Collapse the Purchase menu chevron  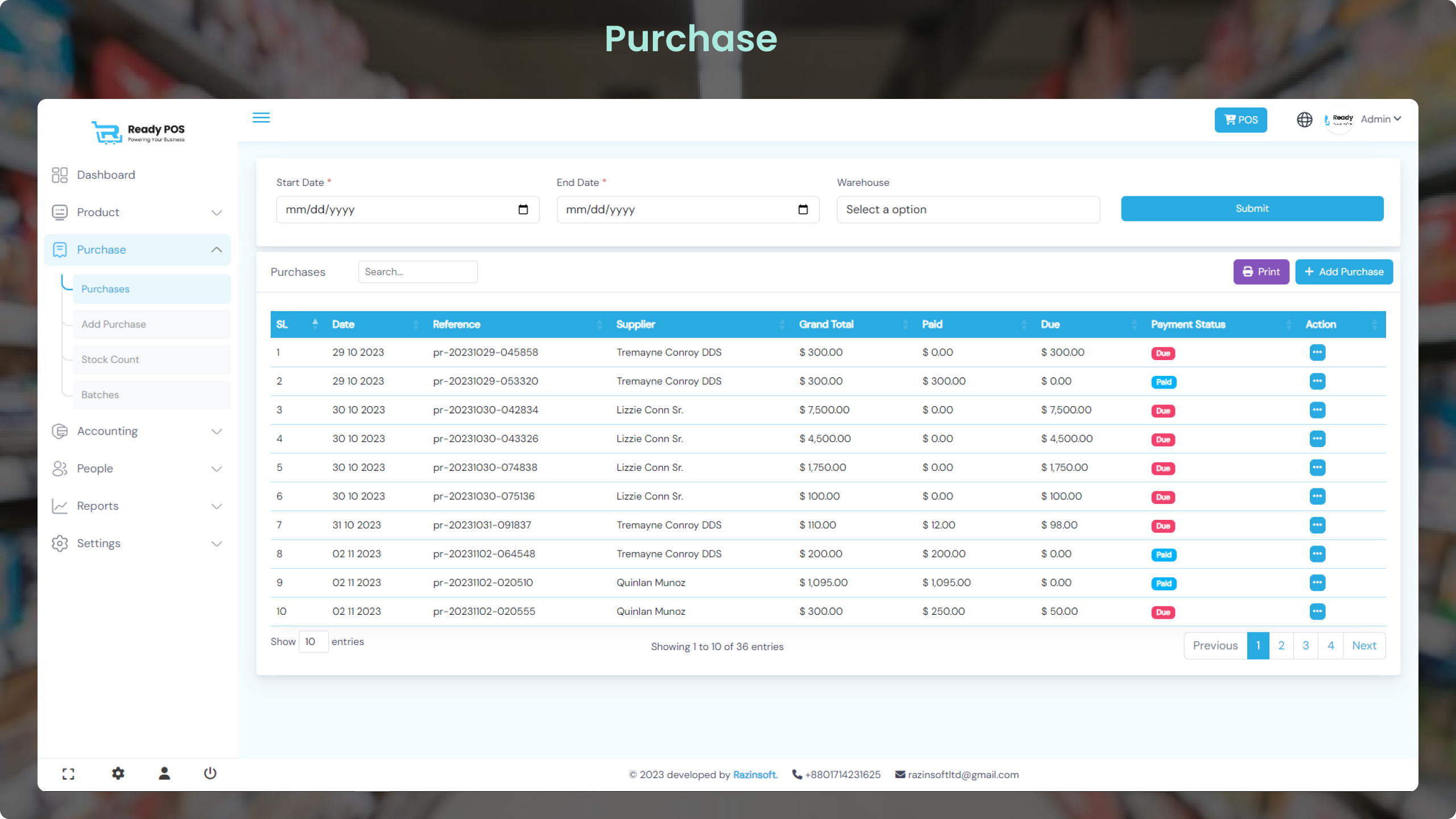[216, 249]
